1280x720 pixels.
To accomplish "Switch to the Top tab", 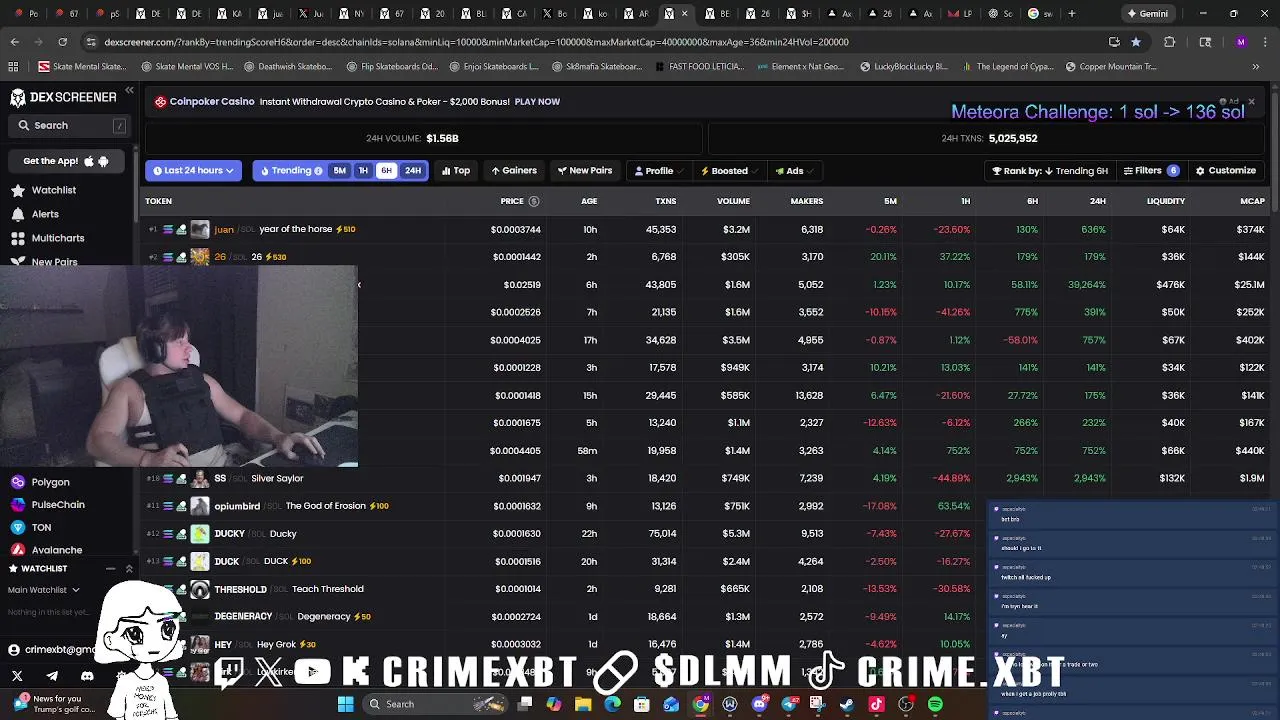I will 456,171.
